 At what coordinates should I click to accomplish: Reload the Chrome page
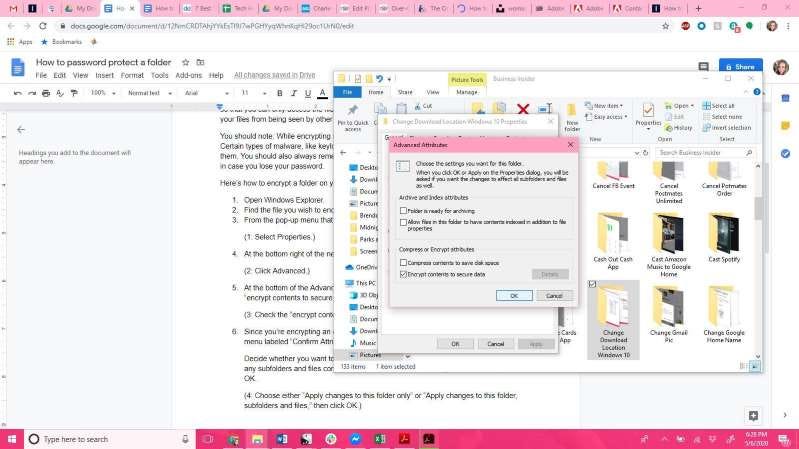[x=43, y=26]
